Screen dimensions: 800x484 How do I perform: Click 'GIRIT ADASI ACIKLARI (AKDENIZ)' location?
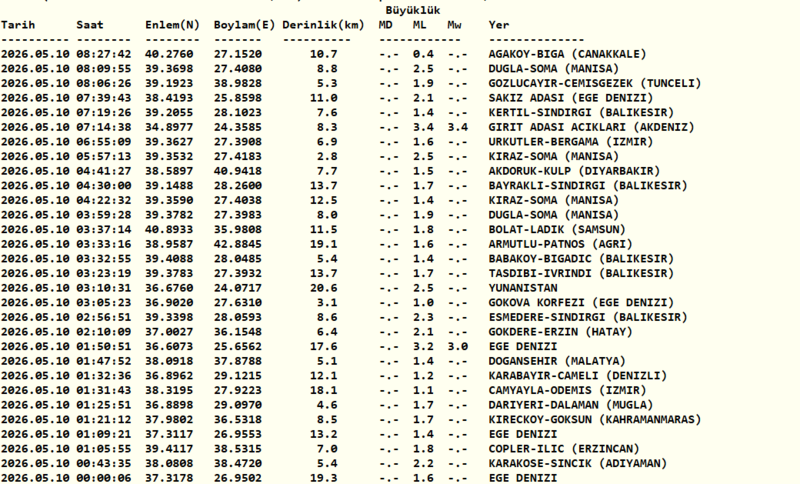(591, 127)
